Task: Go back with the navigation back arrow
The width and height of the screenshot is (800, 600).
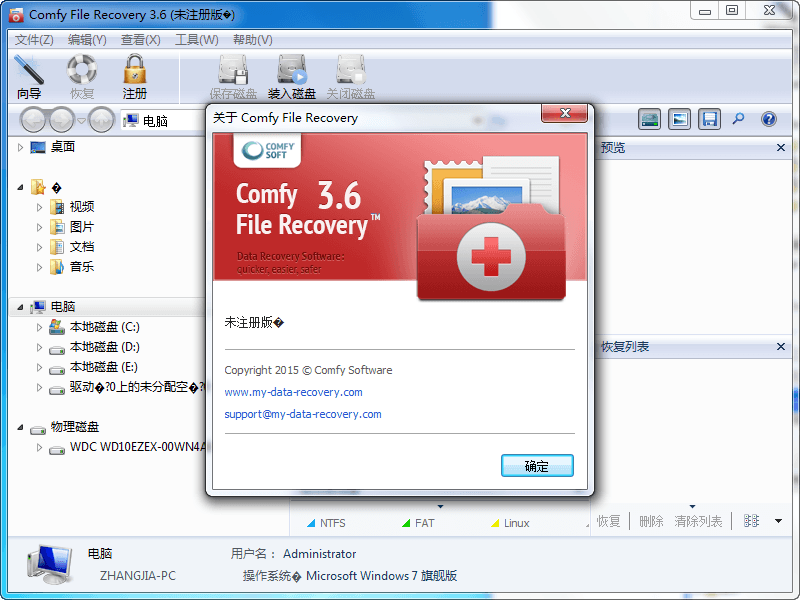Action: pos(34,120)
